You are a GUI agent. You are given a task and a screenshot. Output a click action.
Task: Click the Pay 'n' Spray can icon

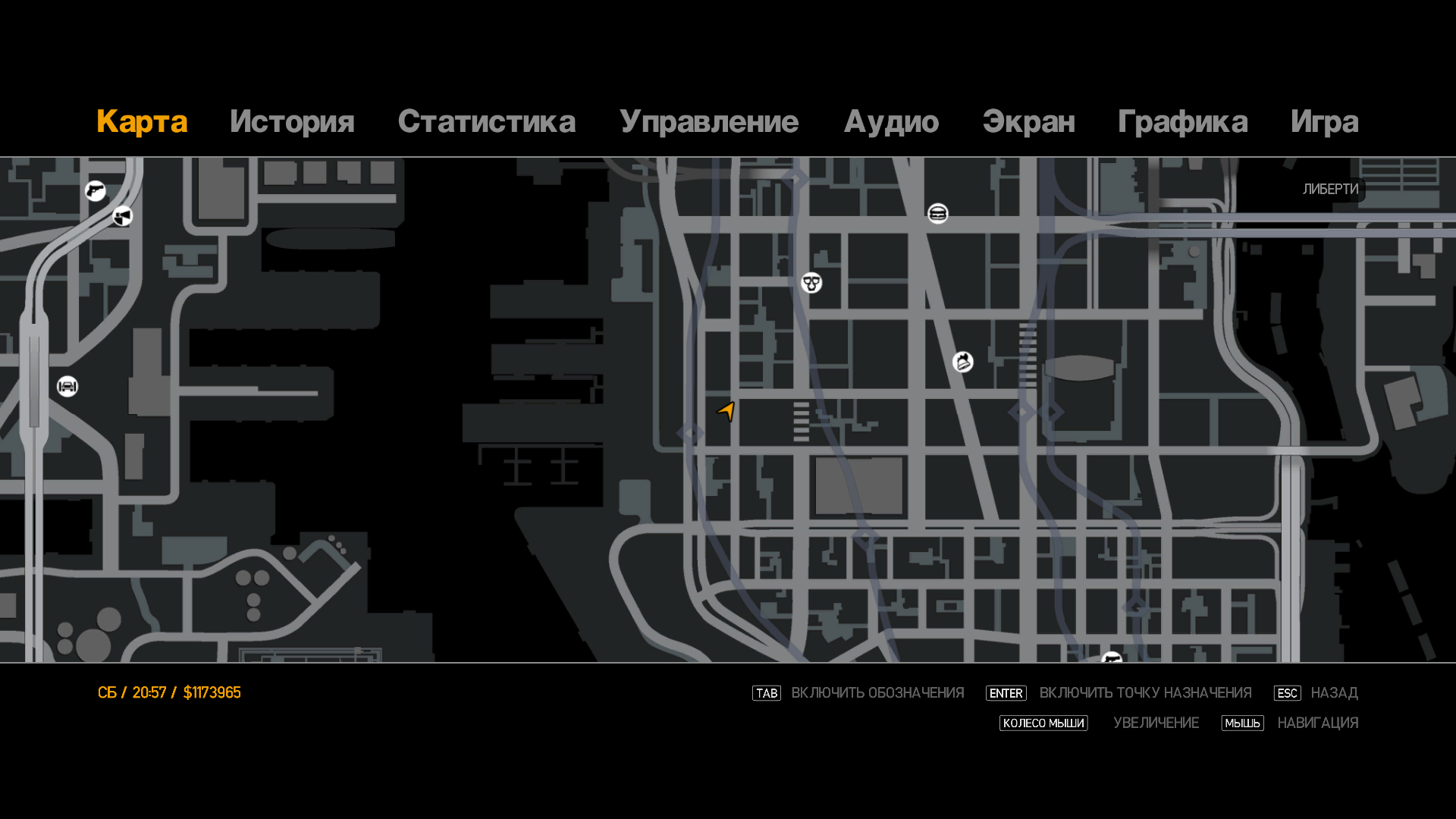tap(122, 217)
